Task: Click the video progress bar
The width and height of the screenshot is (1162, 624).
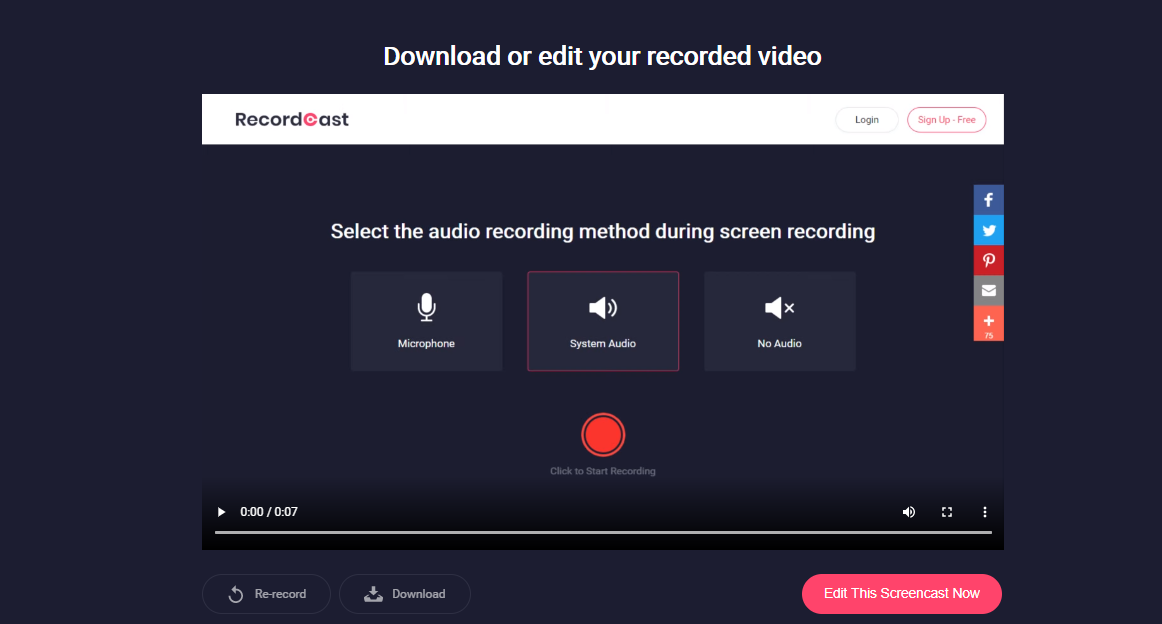Action: coord(603,532)
